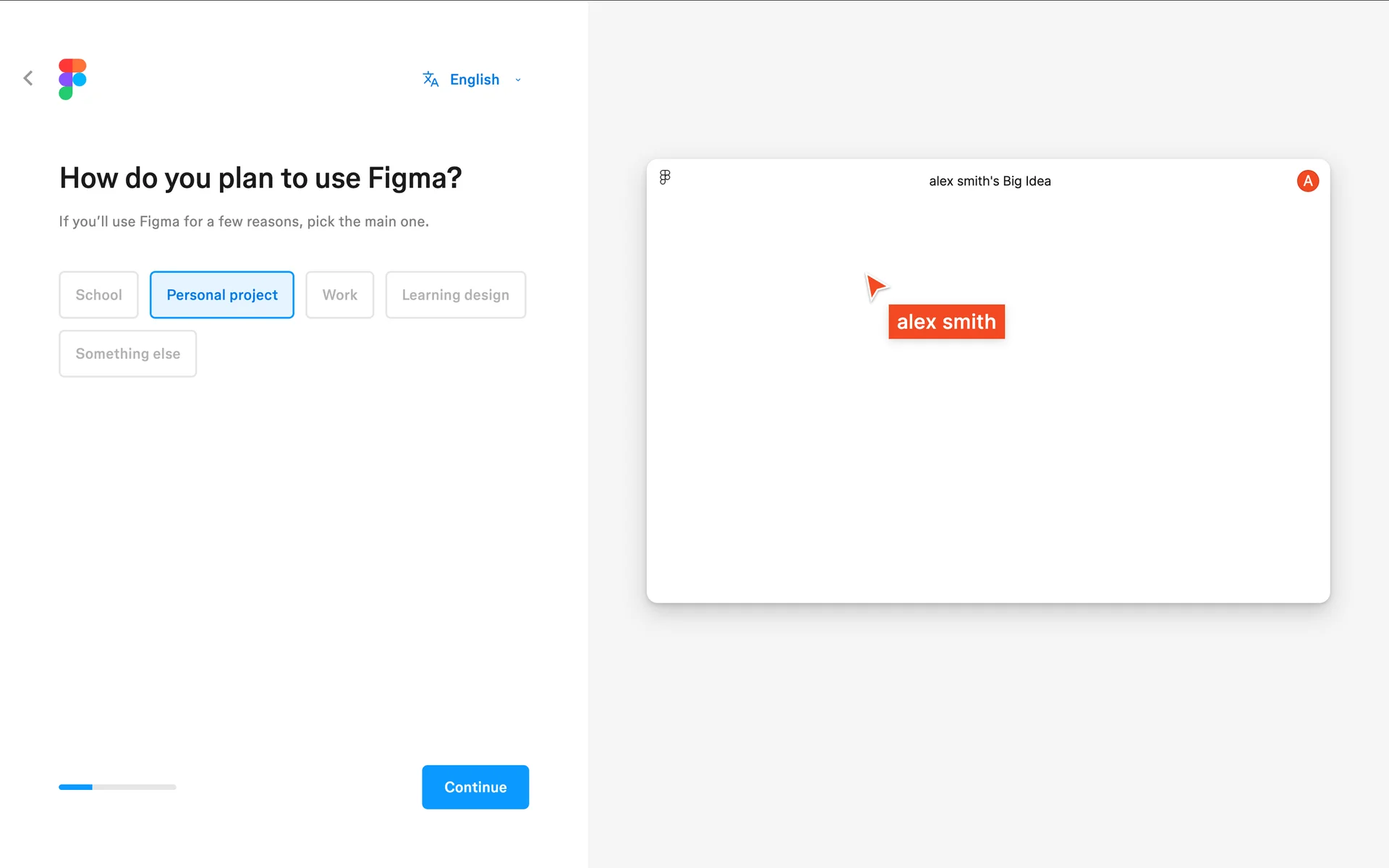The height and width of the screenshot is (868, 1389).
Task: Open the English language dropdown
Action: coord(475,80)
